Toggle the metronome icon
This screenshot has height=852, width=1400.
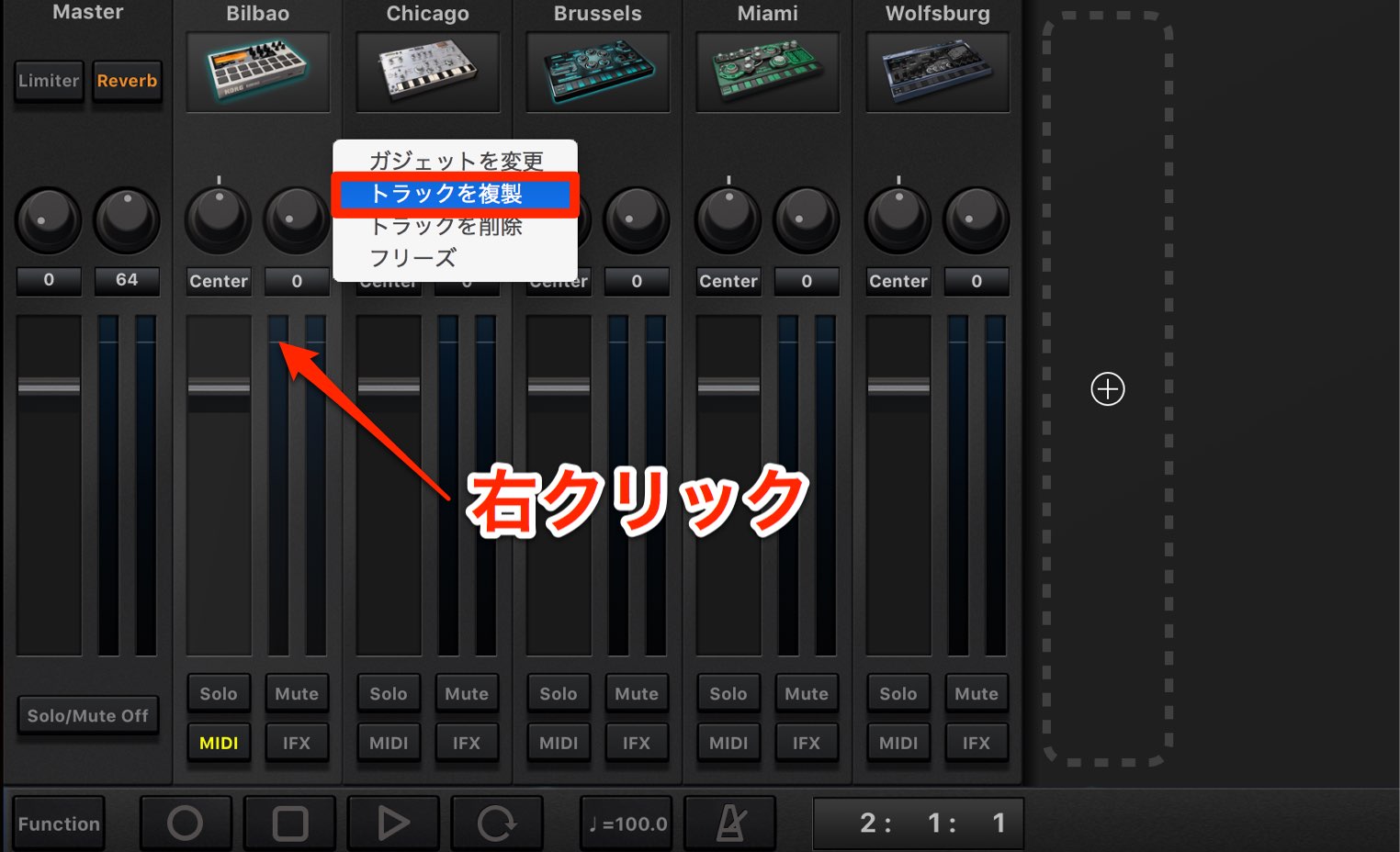click(730, 824)
